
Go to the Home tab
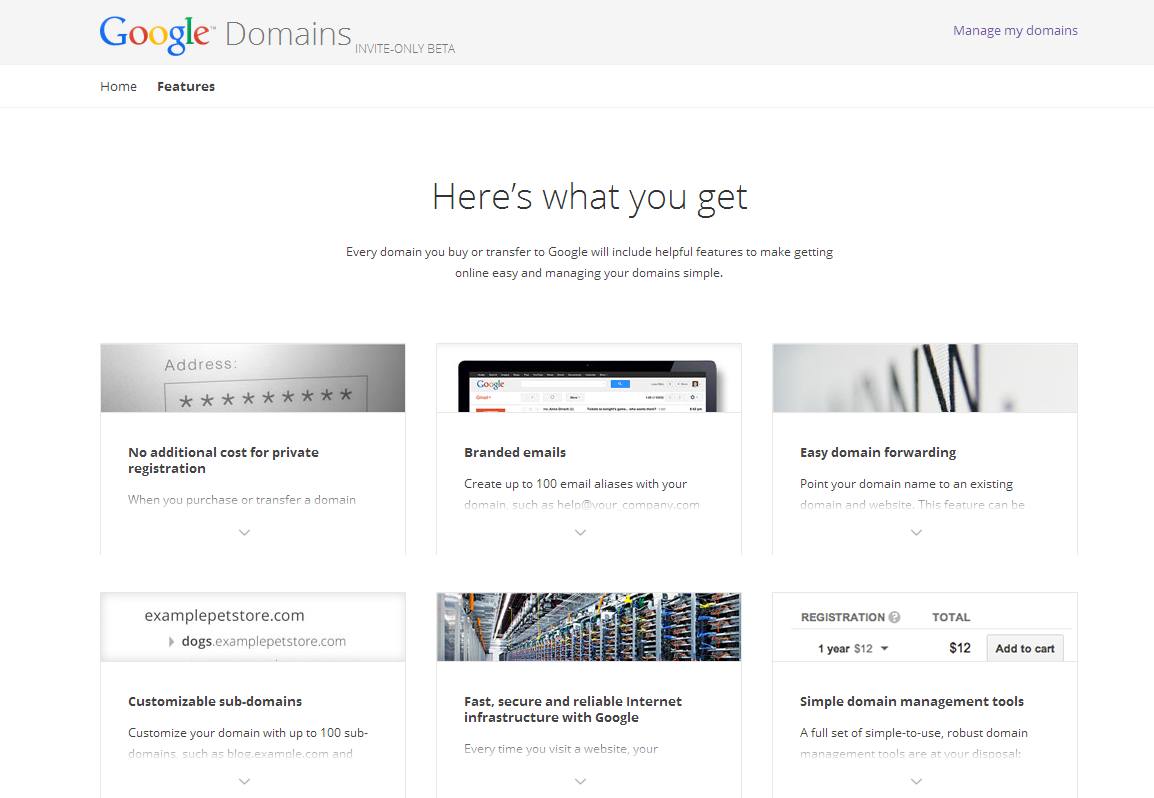(118, 86)
